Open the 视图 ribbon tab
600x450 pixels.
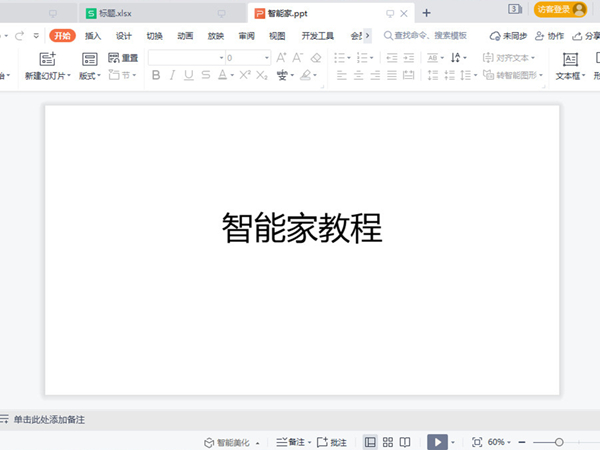pos(277,36)
